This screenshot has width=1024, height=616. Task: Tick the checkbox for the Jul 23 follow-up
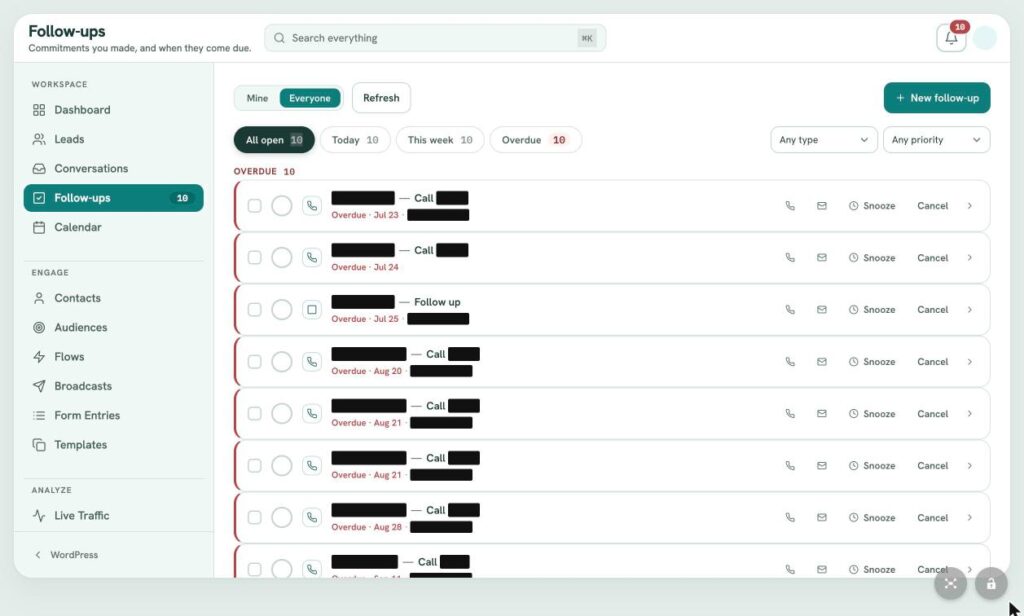coord(254,206)
